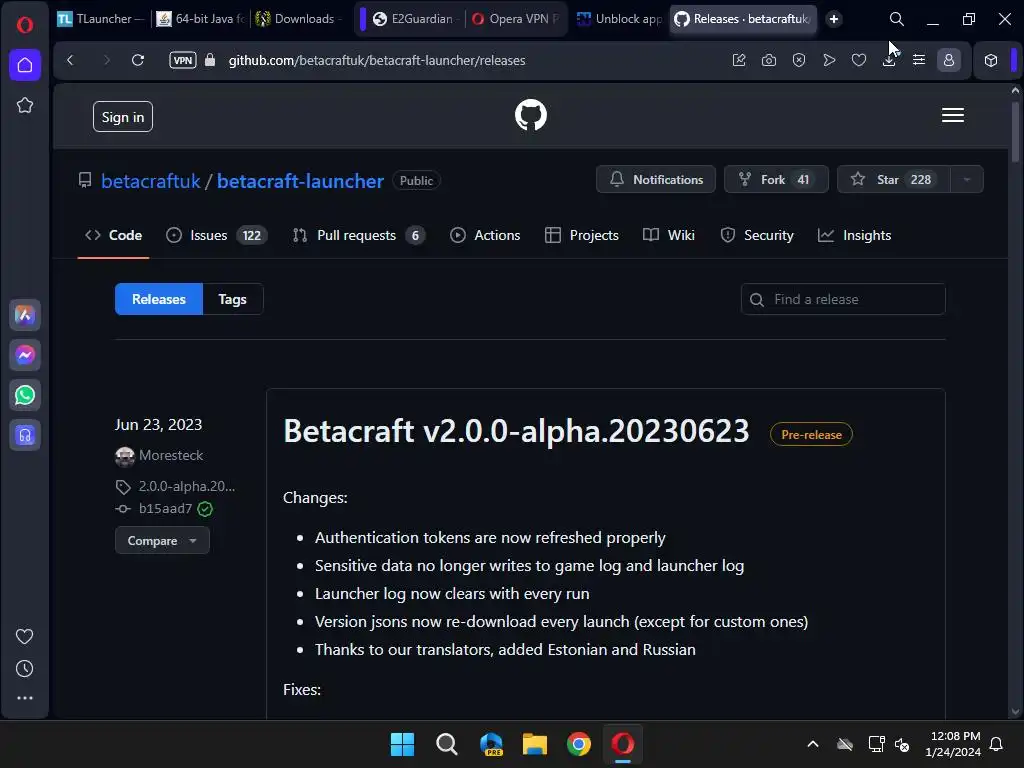This screenshot has height=768, width=1024.
Task: Open sidebar setup three-dots icon
Action: pyautogui.click(x=25, y=698)
